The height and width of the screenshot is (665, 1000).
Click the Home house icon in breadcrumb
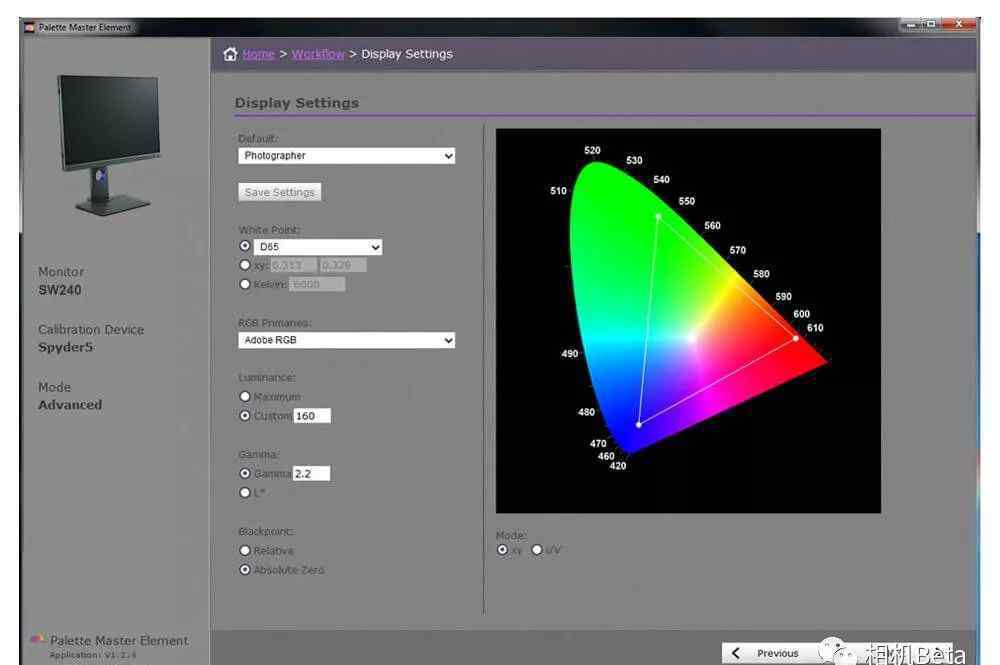tap(230, 54)
